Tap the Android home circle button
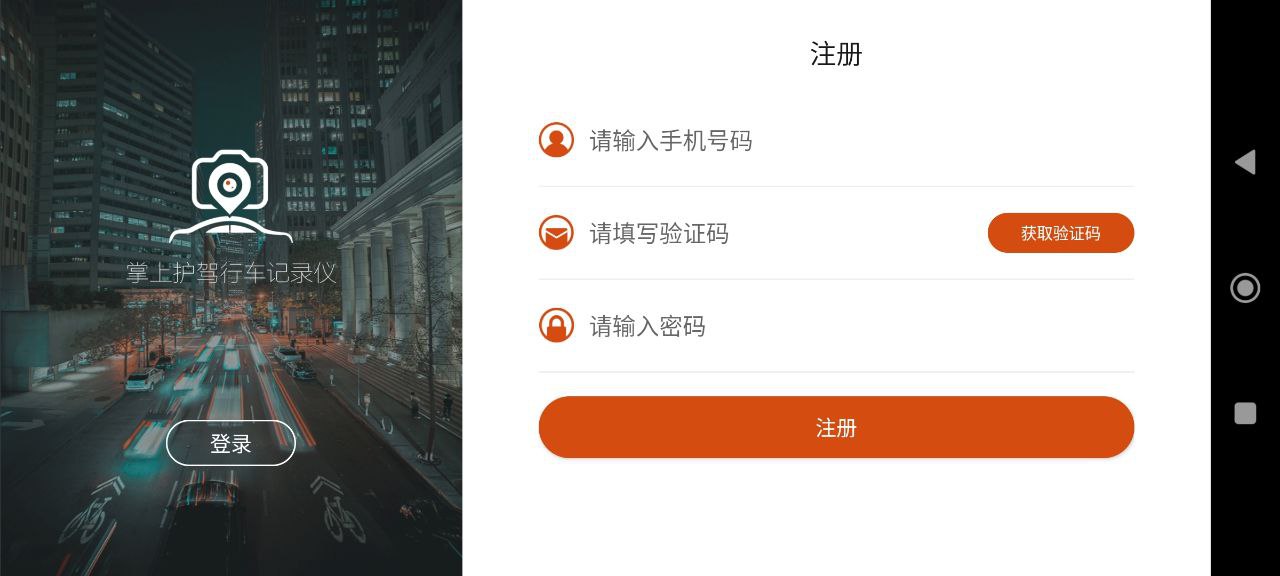The height and width of the screenshot is (576, 1280). point(1245,288)
